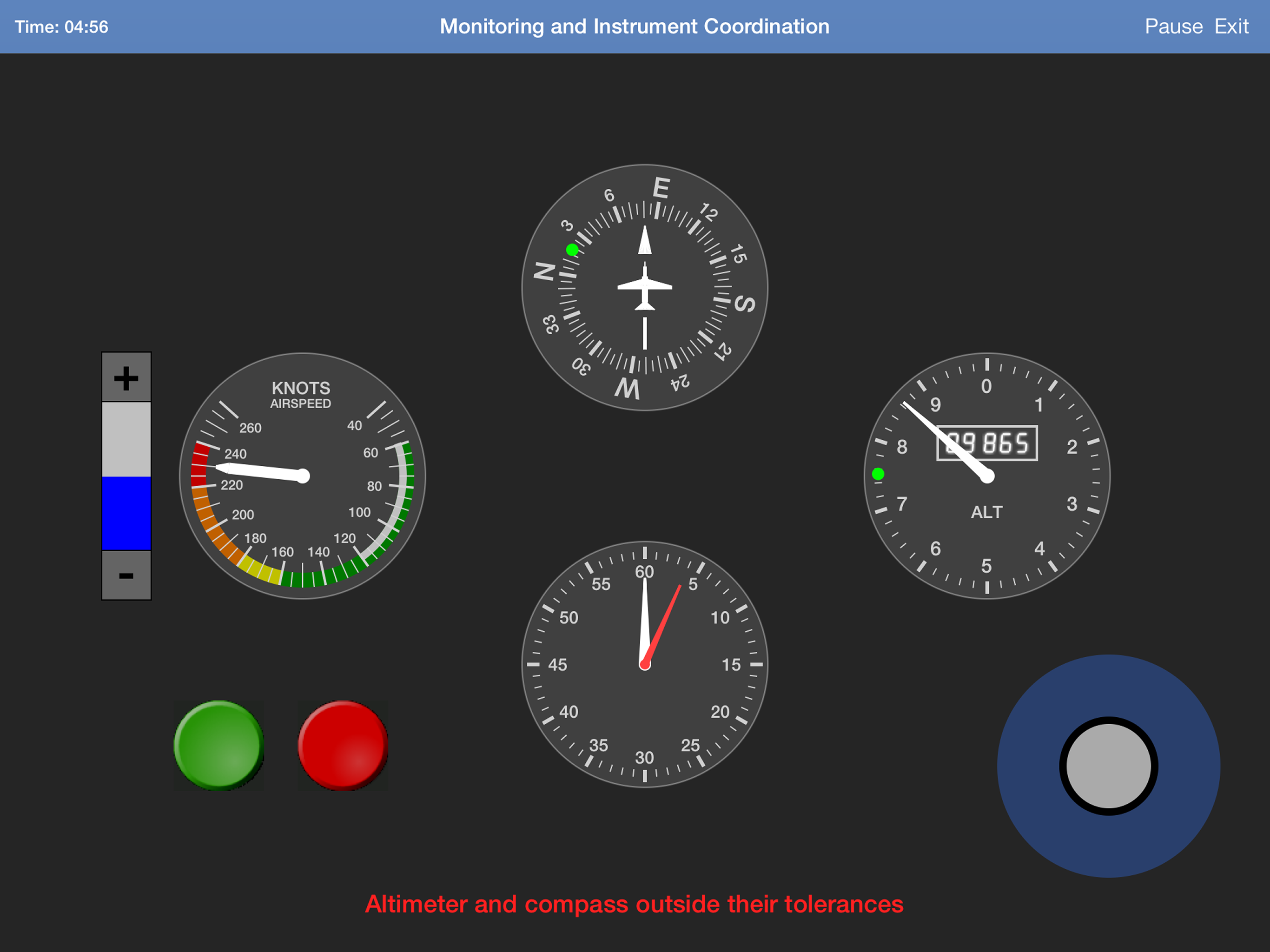1270x952 pixels.
Task: Tap the red round button
Action: pyautogui.click(x=343, y=745)
